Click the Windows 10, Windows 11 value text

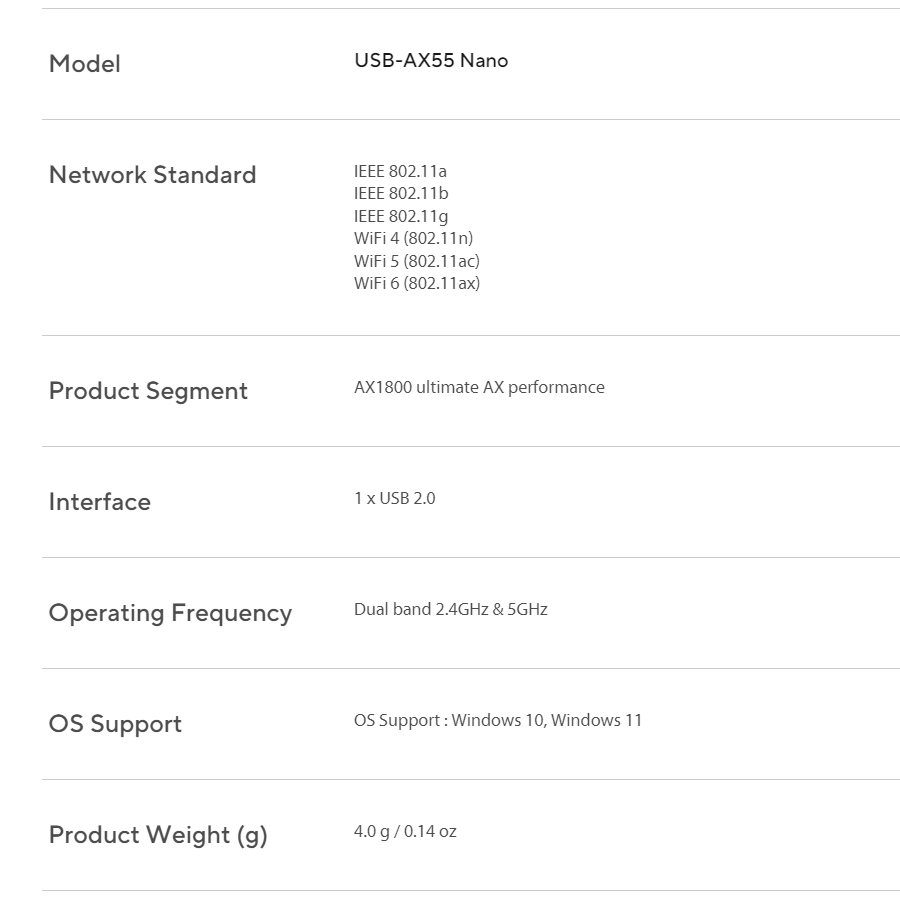tap(546, 720)
